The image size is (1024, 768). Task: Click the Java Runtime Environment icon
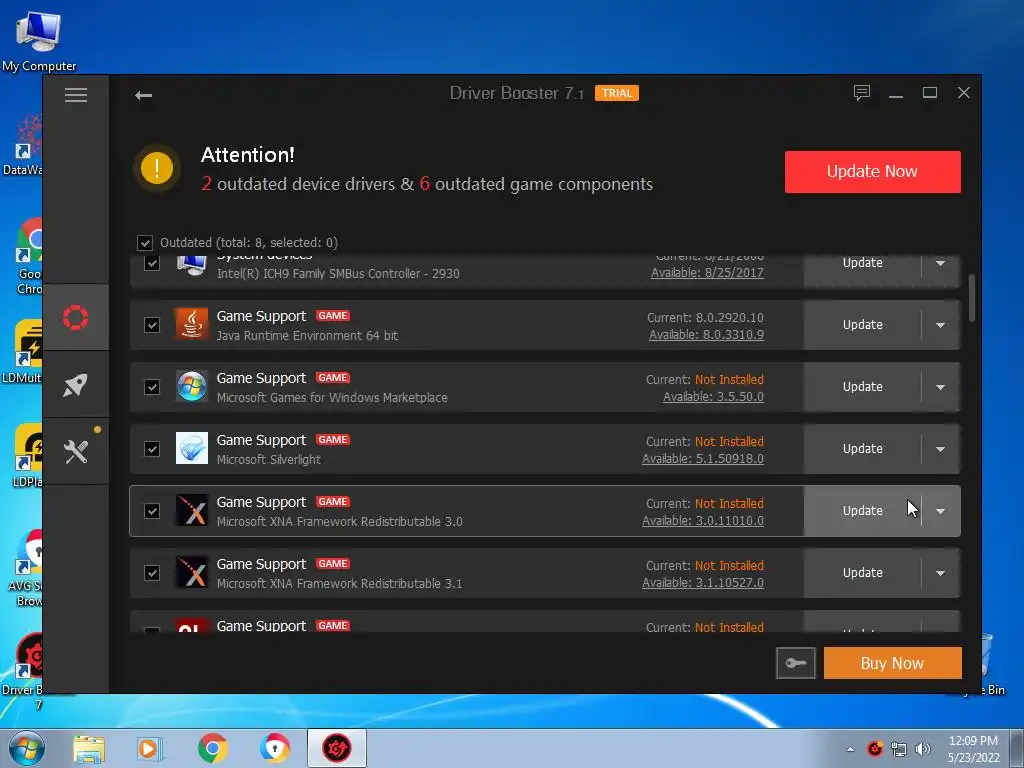191,325
